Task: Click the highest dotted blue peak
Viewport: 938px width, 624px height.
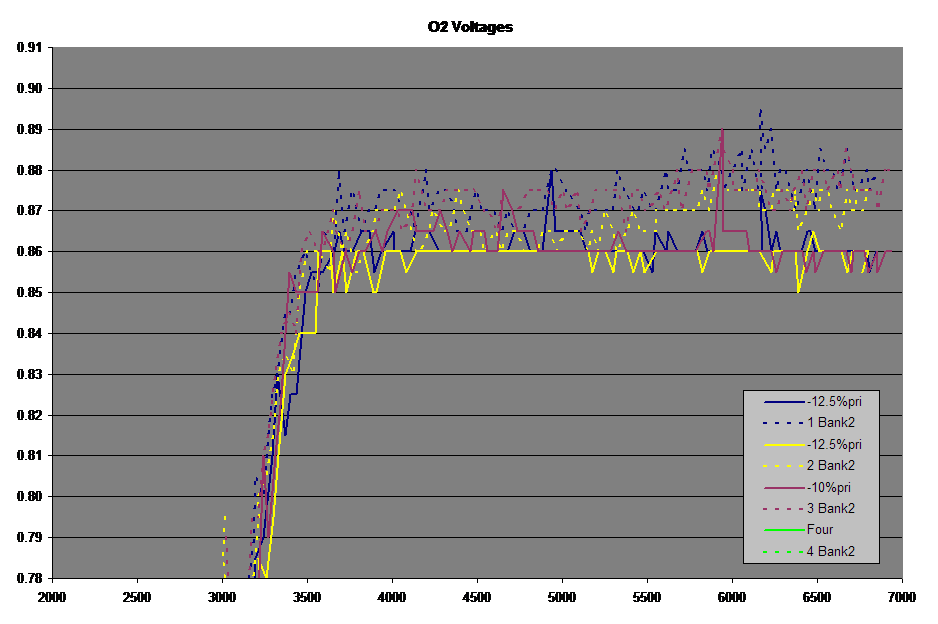Action: click(761, 111)
